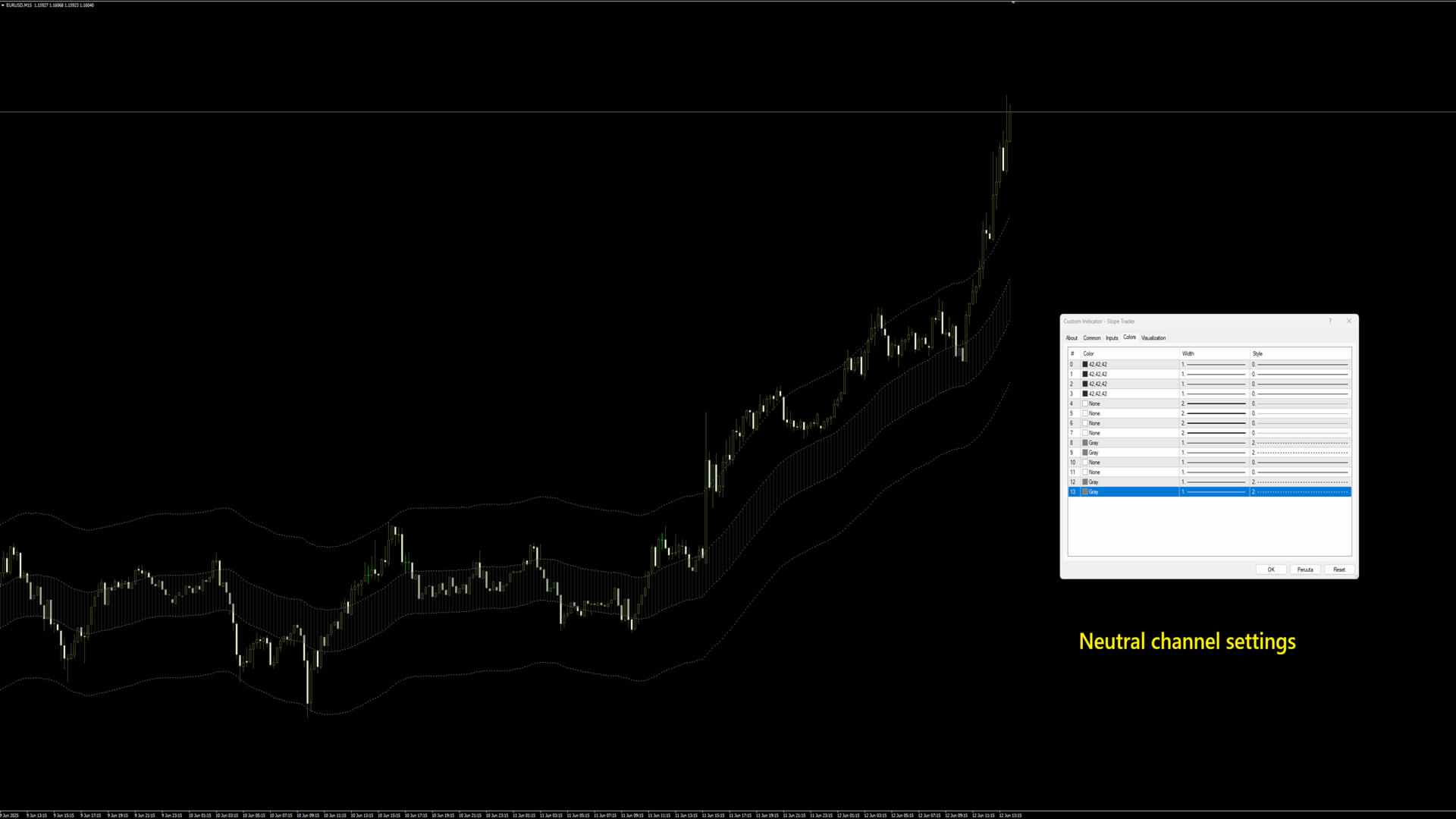Set color for row 6 None swatch

coord(1085,424)
